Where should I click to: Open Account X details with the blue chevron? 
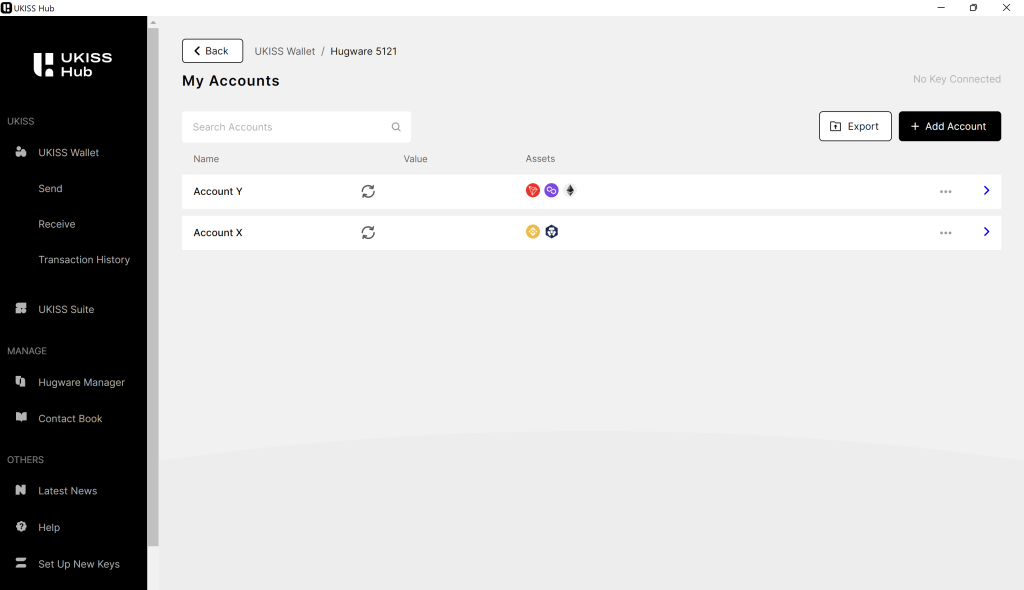(986, 231)
